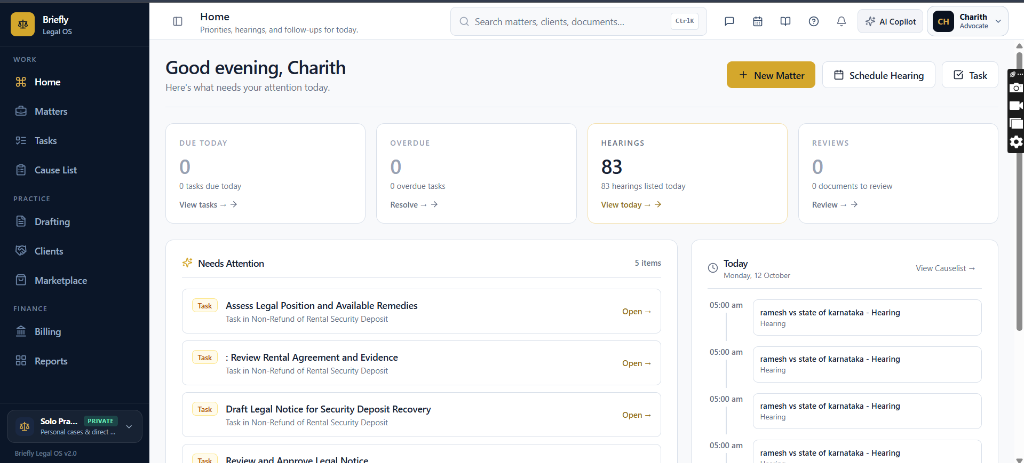Click the PRIVATE badge
The image size is (1024, 463).
(x=101, y=421)
